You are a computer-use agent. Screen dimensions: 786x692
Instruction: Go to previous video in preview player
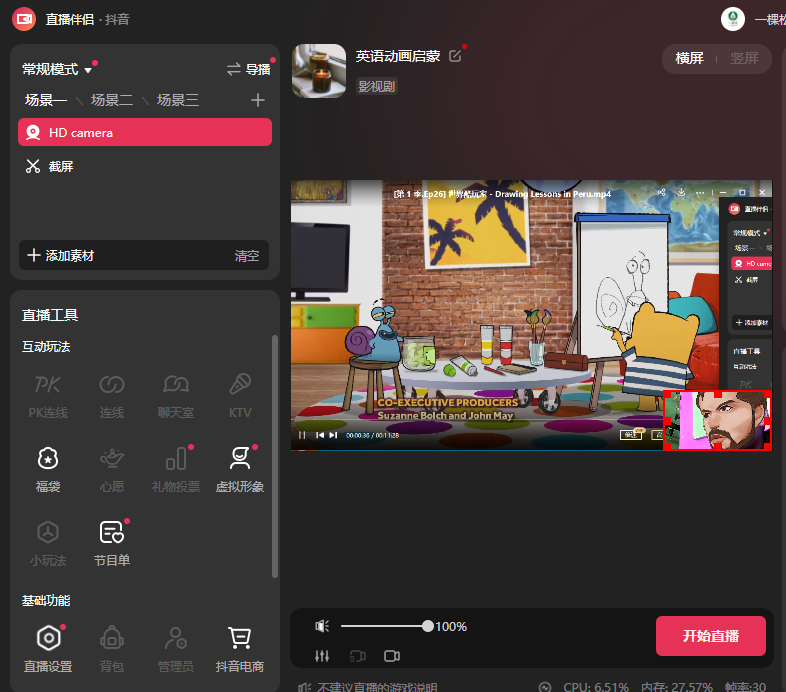tap(319, 435)
